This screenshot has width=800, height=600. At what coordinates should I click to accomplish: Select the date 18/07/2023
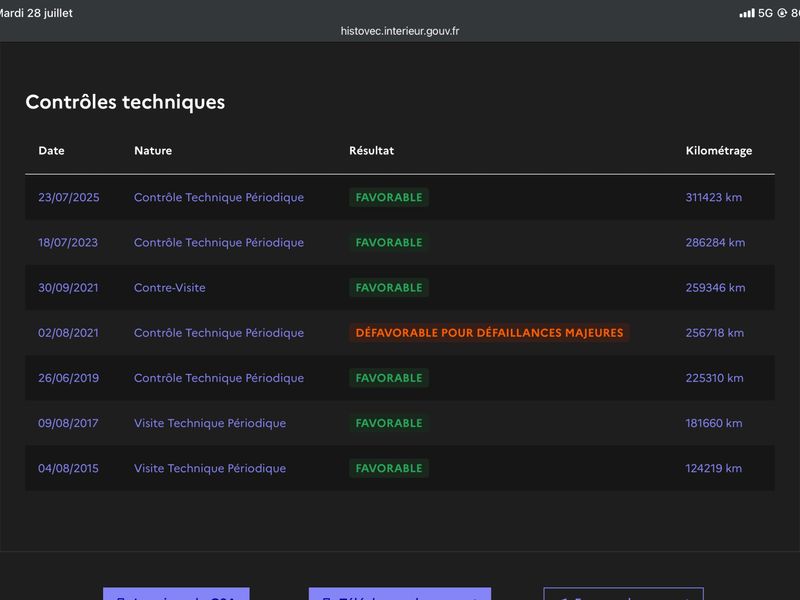[x=68, y=242]
